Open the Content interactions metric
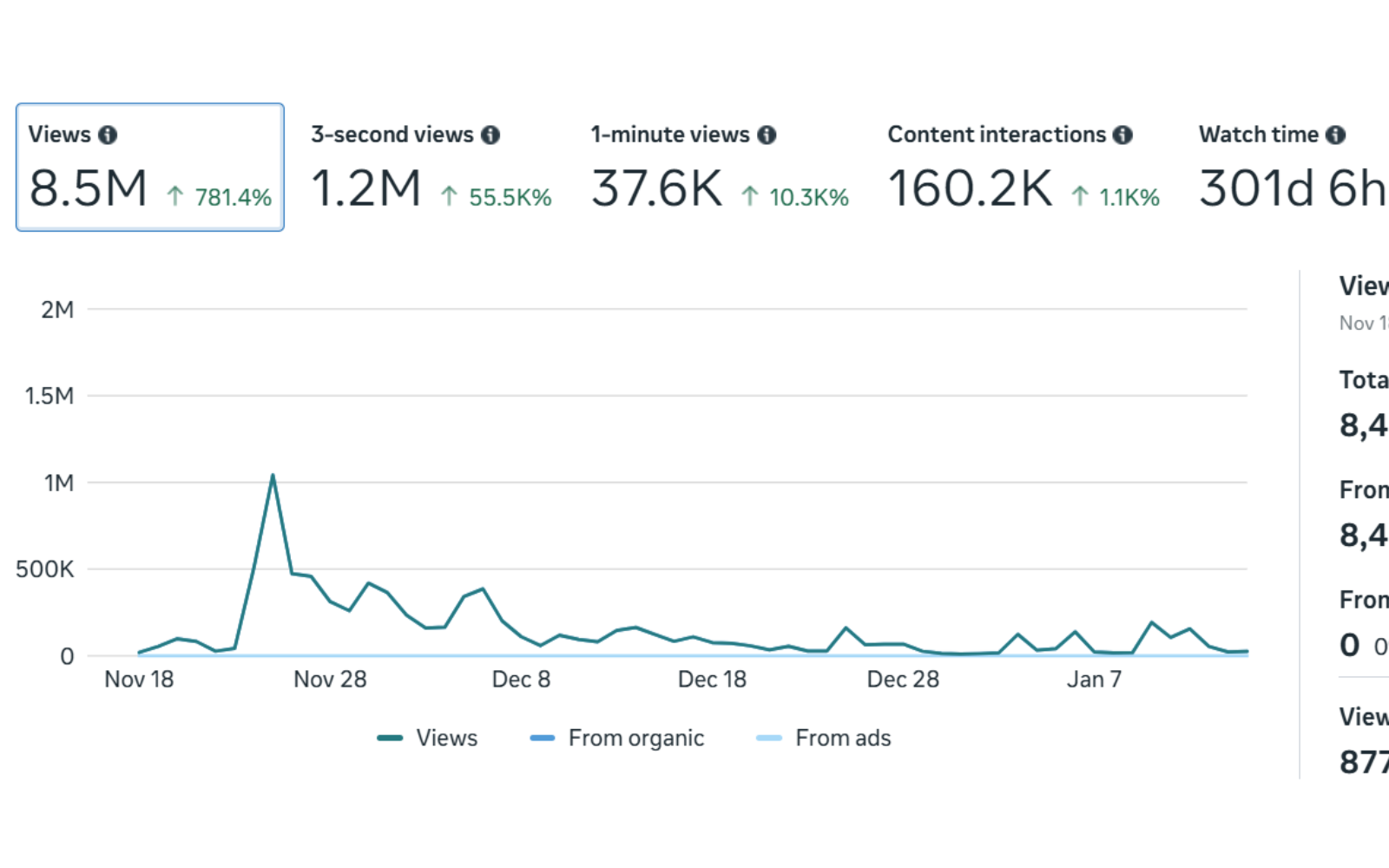Screen dimensions: 1389x868 (x=1023, y=168)
